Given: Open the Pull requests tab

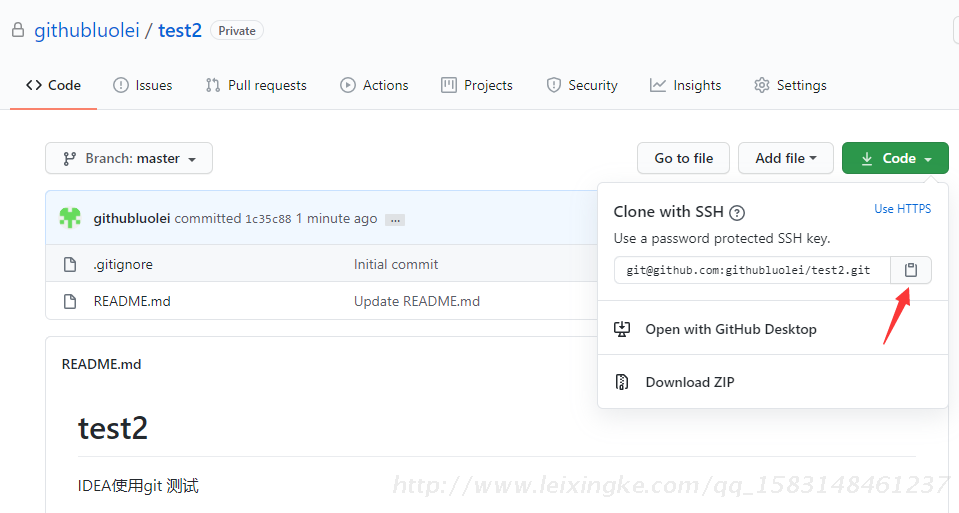Looking at the screenshot, I should tap(256, 85).
